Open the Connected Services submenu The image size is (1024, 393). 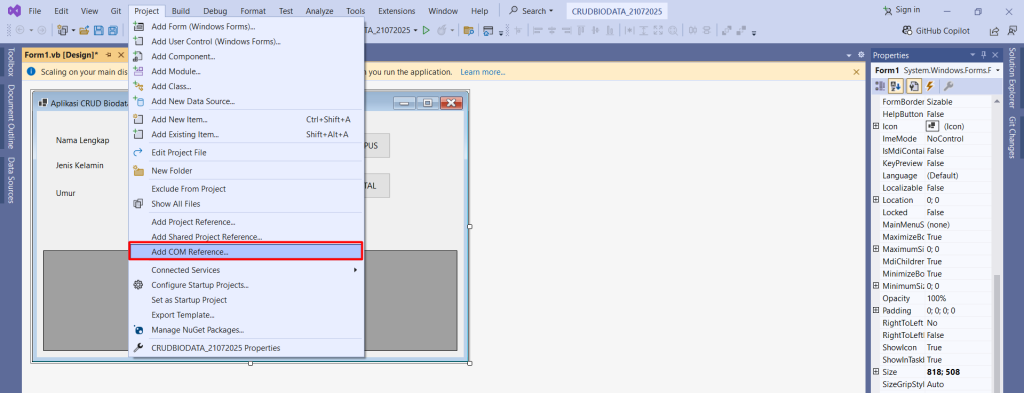coord(246,270)
